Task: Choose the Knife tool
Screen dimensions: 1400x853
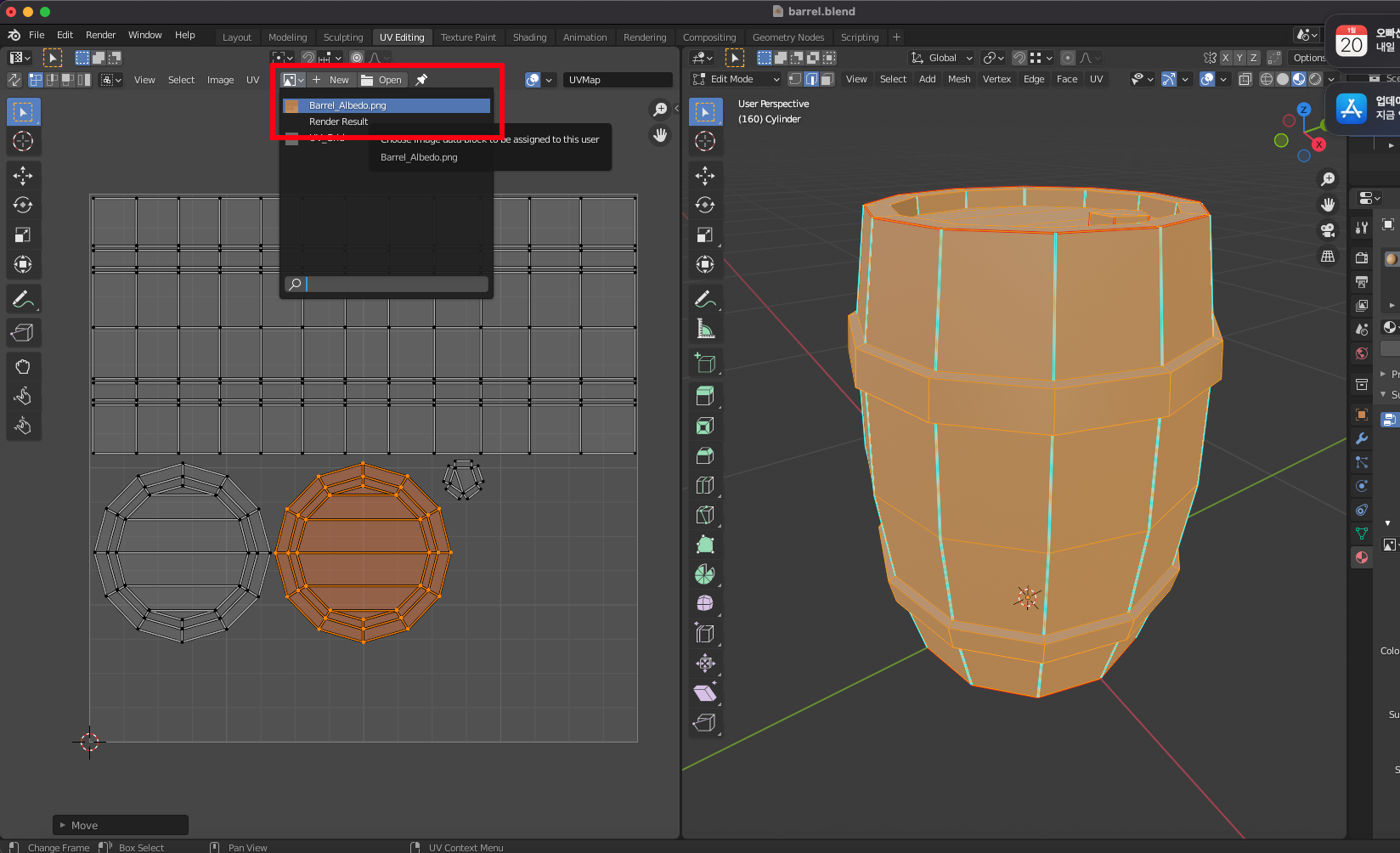Action: (705, 515)
